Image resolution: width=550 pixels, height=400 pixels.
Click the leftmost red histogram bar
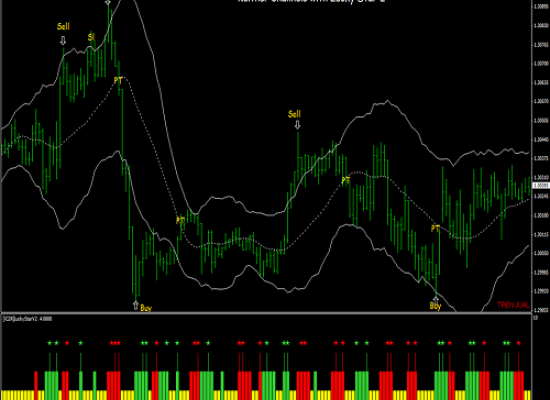pos(36,381)
